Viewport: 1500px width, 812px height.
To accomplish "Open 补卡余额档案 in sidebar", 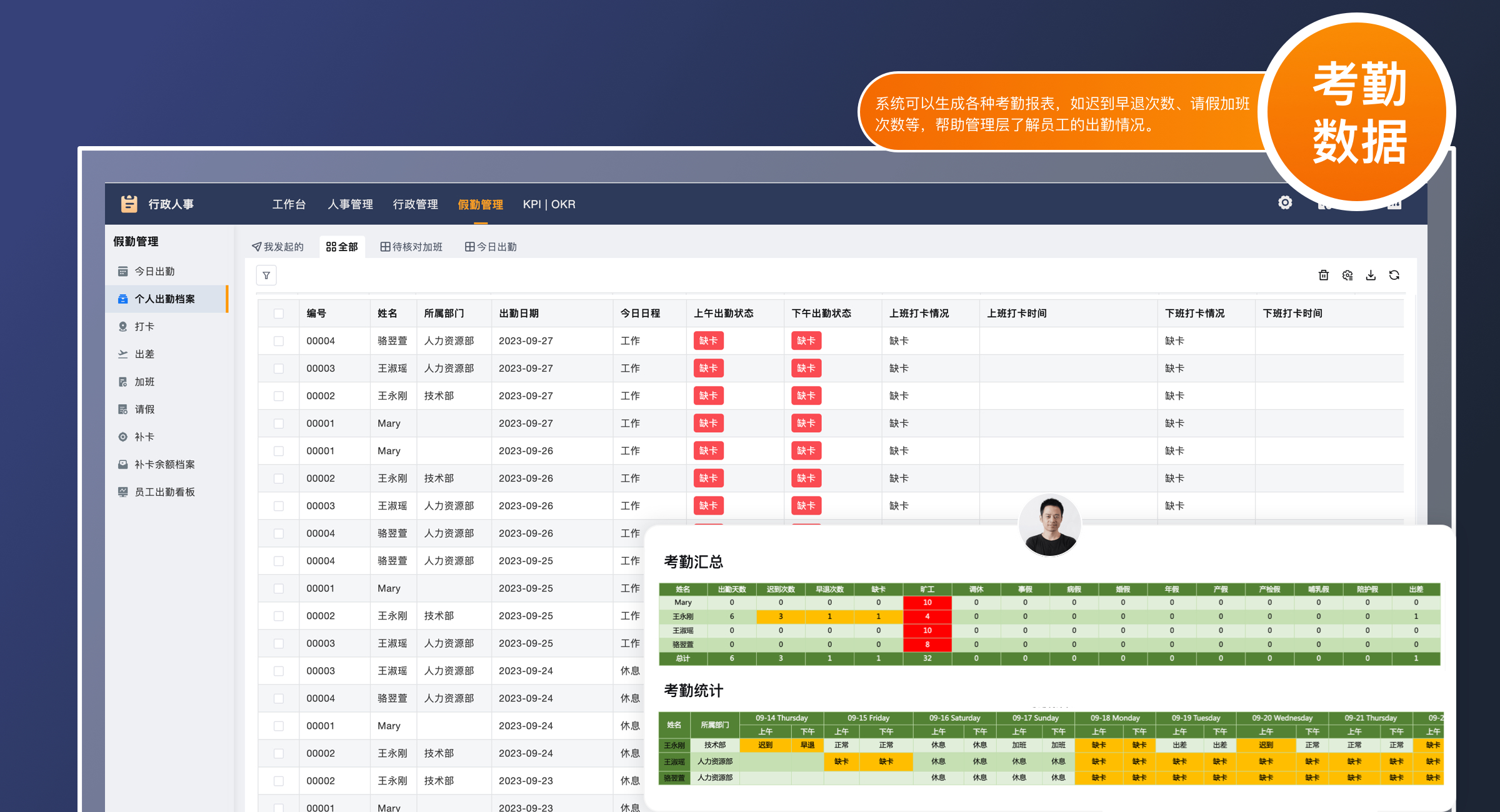I will [x=164, y=465].
